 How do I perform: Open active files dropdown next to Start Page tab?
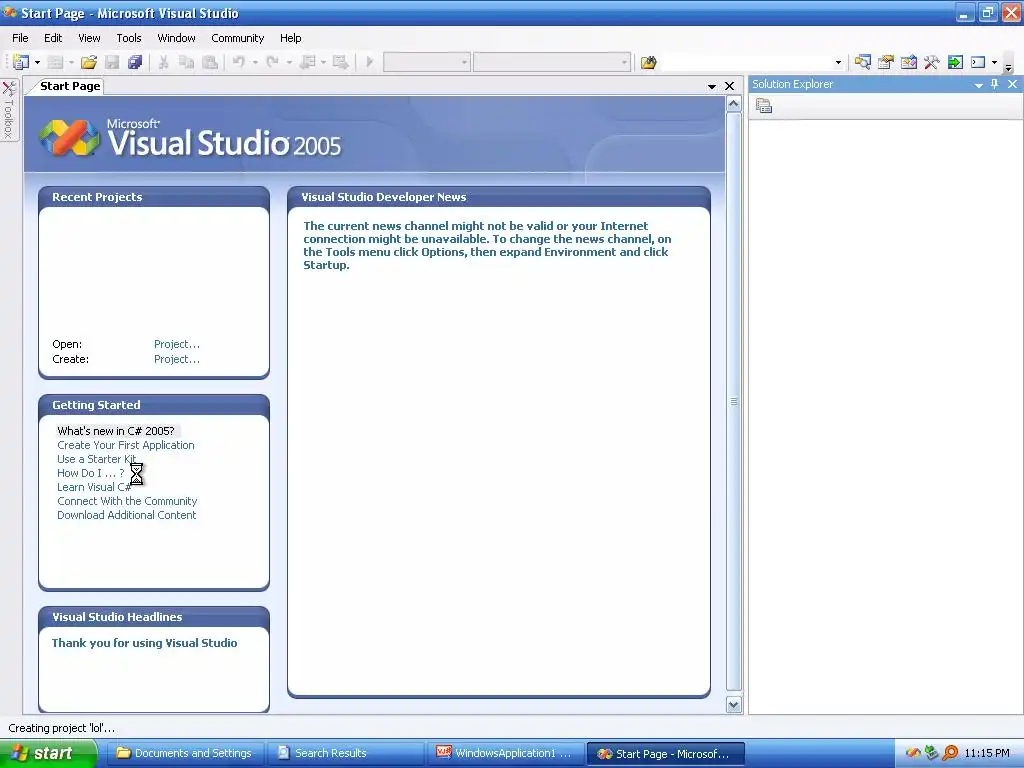[x=712, y=86]
